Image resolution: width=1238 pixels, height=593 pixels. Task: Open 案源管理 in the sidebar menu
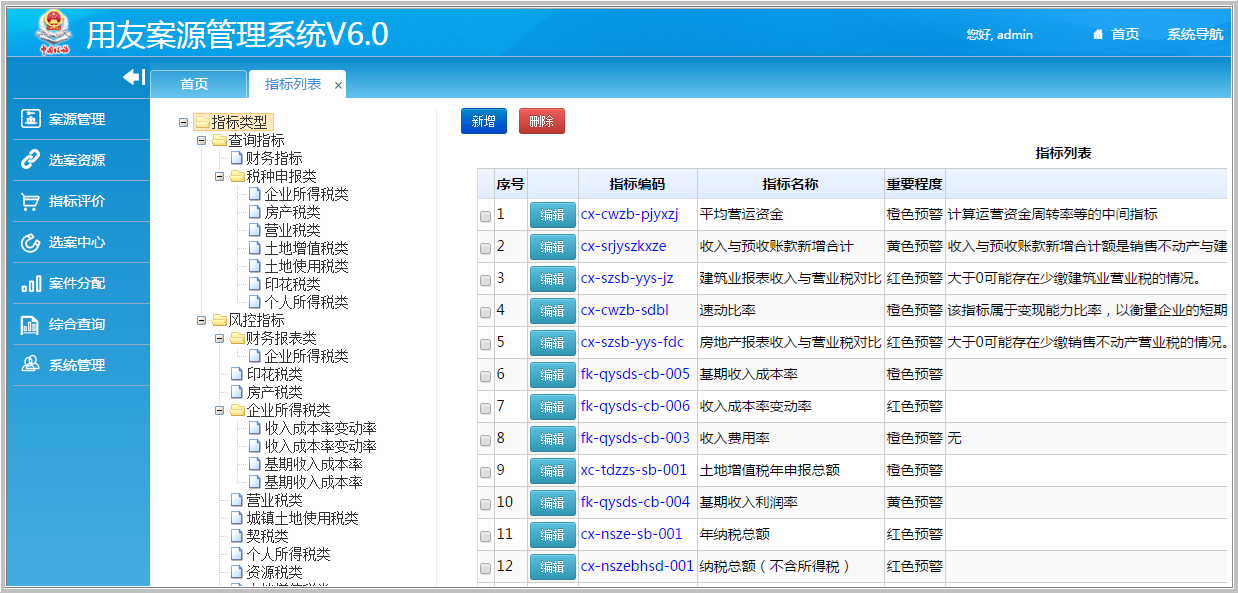pyautogui.click(x=80, y=119)
